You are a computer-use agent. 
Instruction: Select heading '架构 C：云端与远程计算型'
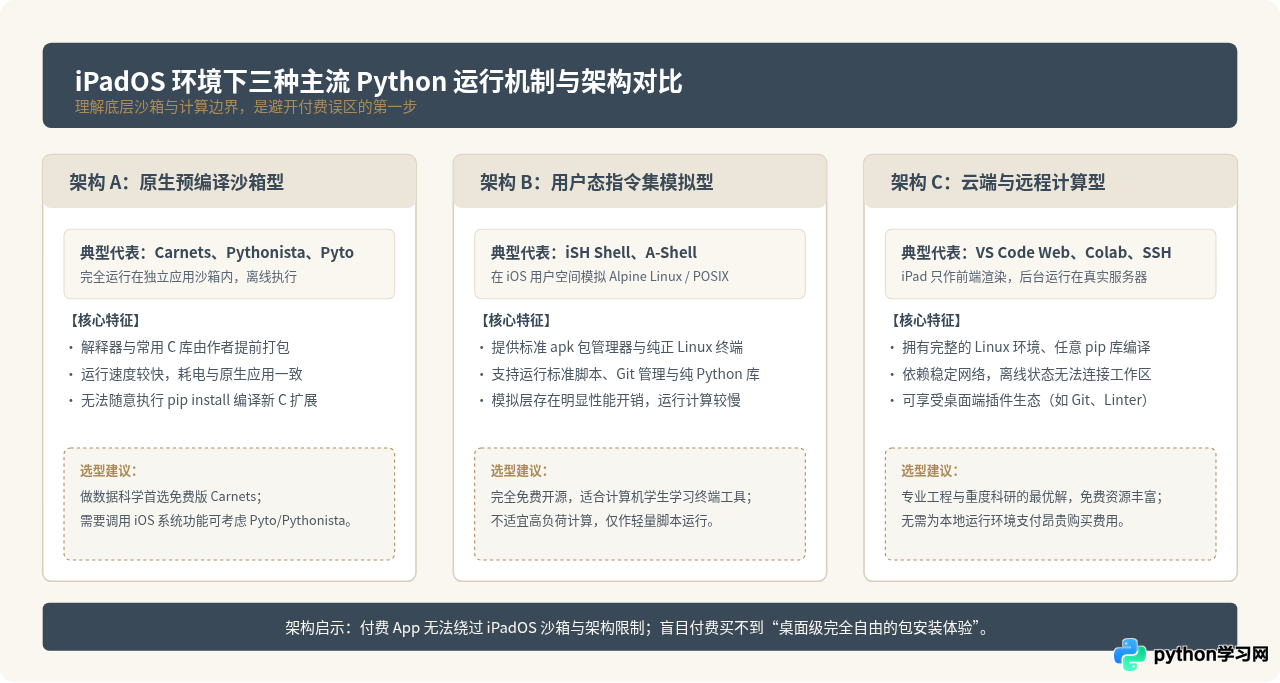998,182
